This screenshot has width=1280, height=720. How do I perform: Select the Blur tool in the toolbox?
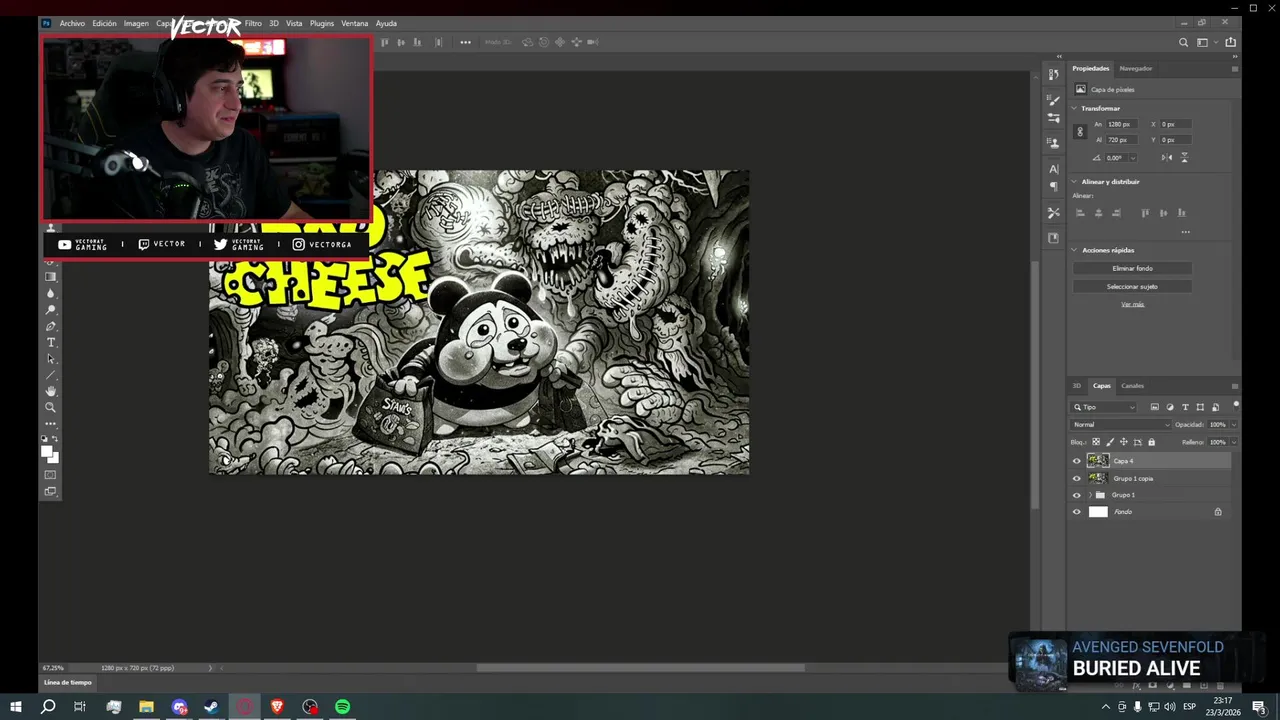[x=50, y=293]
